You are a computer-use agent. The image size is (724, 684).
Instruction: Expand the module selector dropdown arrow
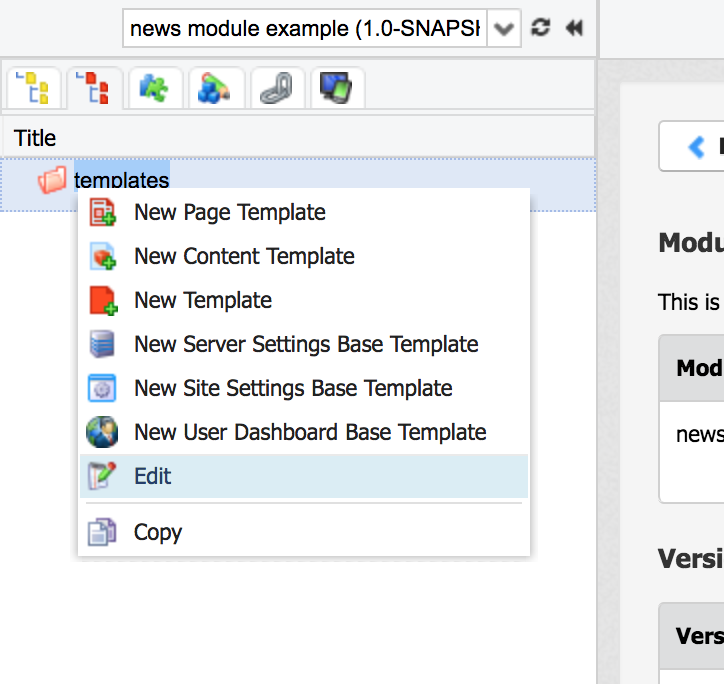point(506,28)
